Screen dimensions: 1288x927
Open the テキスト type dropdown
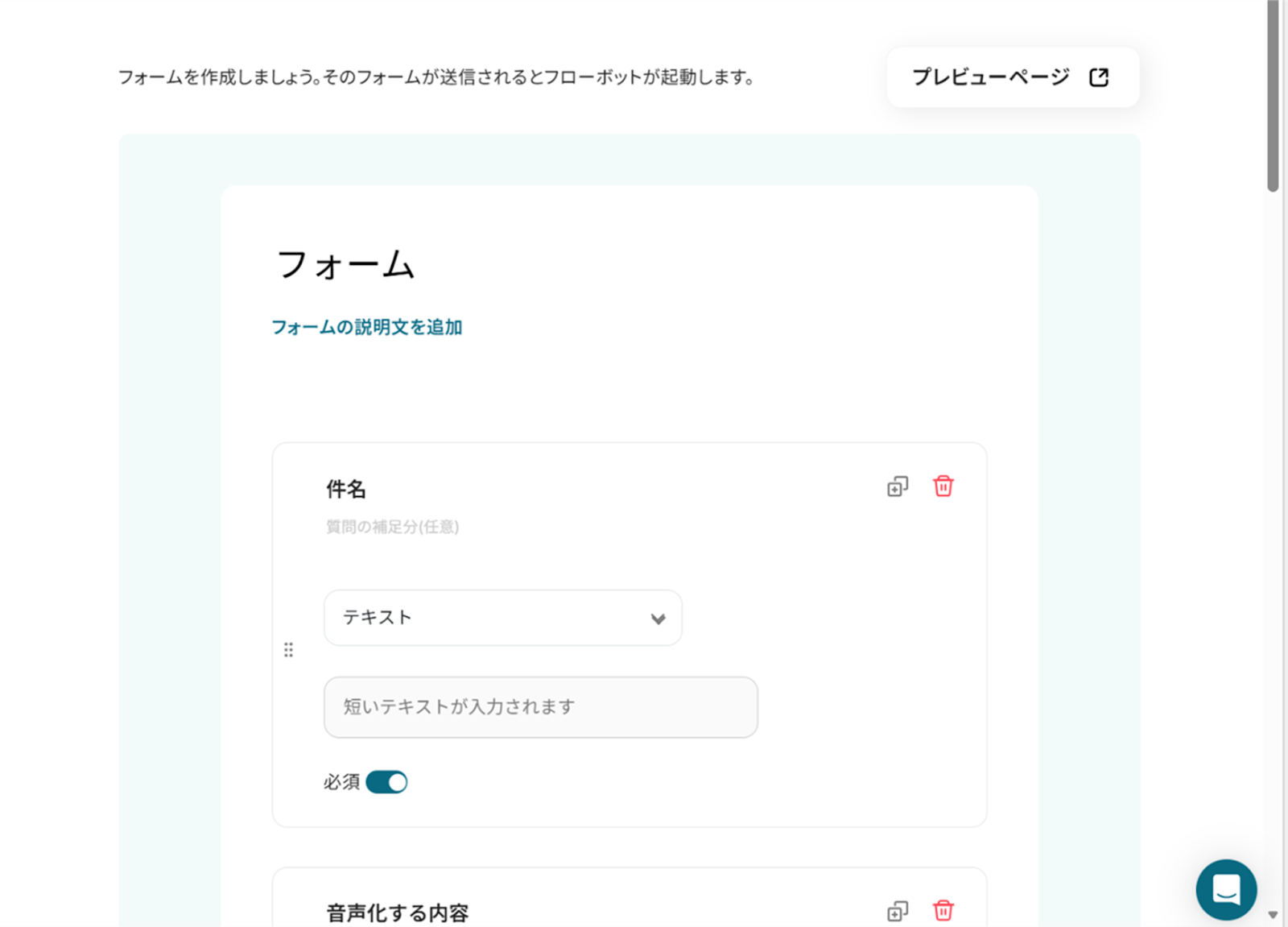[502, 618]
